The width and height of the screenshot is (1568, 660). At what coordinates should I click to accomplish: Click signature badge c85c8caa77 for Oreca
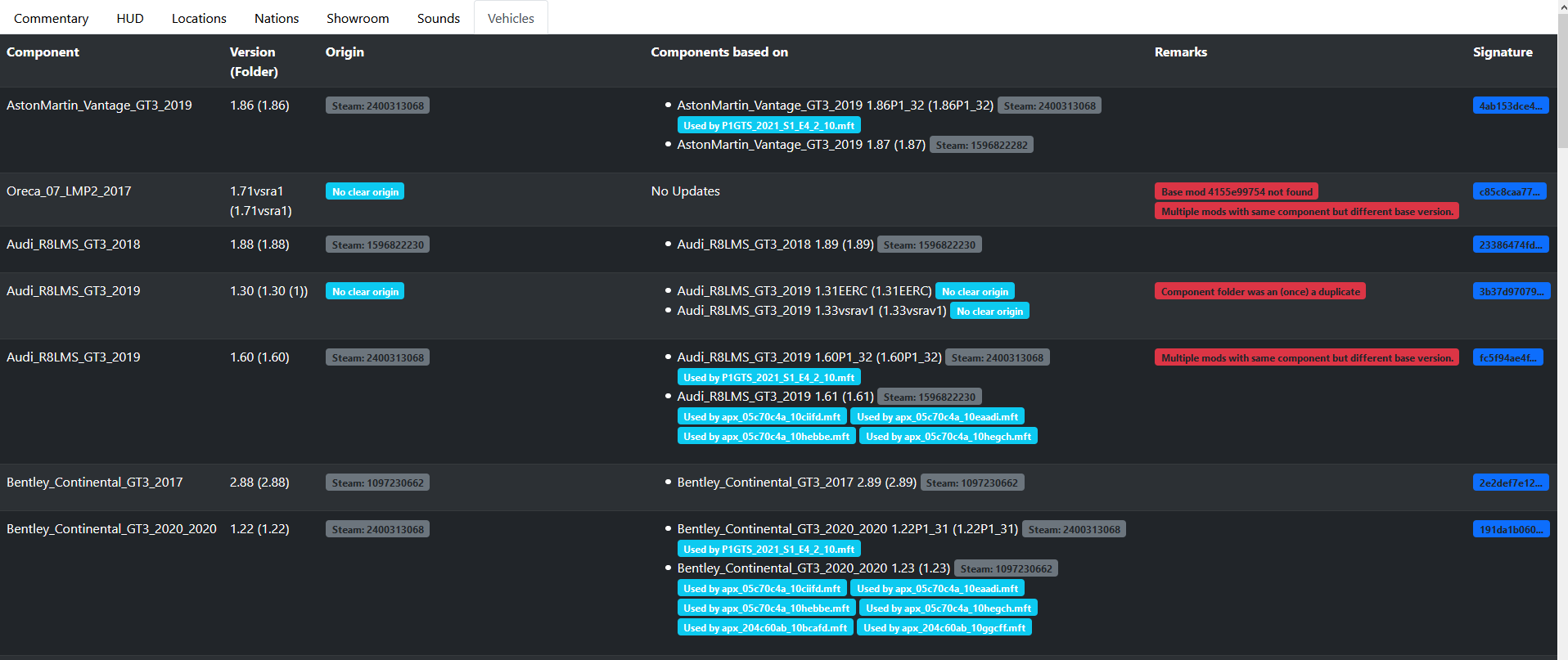(x=1509, y=191)
